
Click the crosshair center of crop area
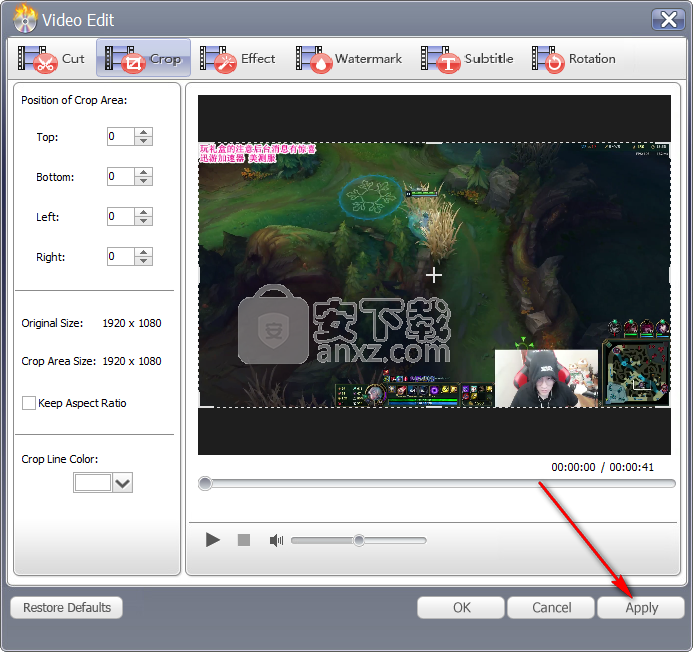click(x=434, y=275)
